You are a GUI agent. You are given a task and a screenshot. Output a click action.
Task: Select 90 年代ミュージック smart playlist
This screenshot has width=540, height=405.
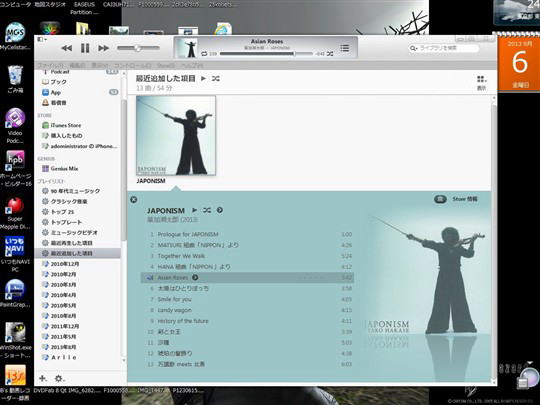(75, 191)
